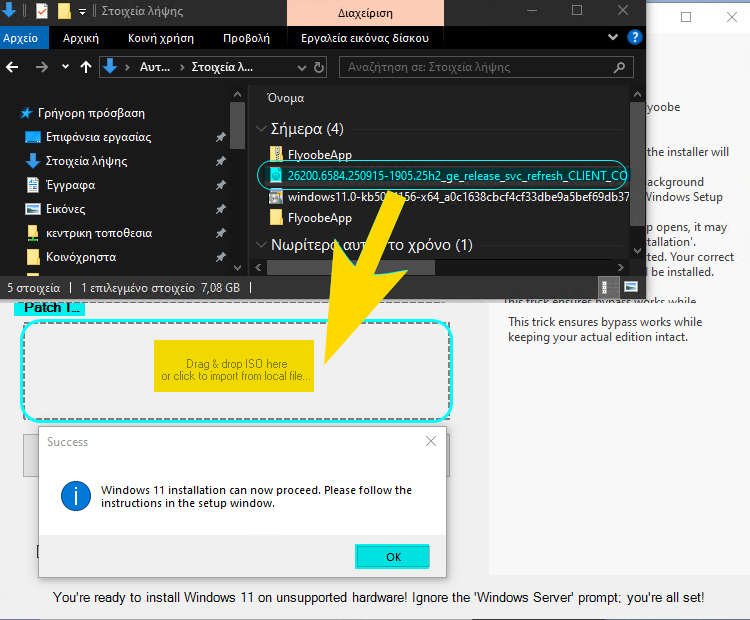Click the horizontal scrollbar thumb in file list
750x620 pixels.
click(351, 267)
